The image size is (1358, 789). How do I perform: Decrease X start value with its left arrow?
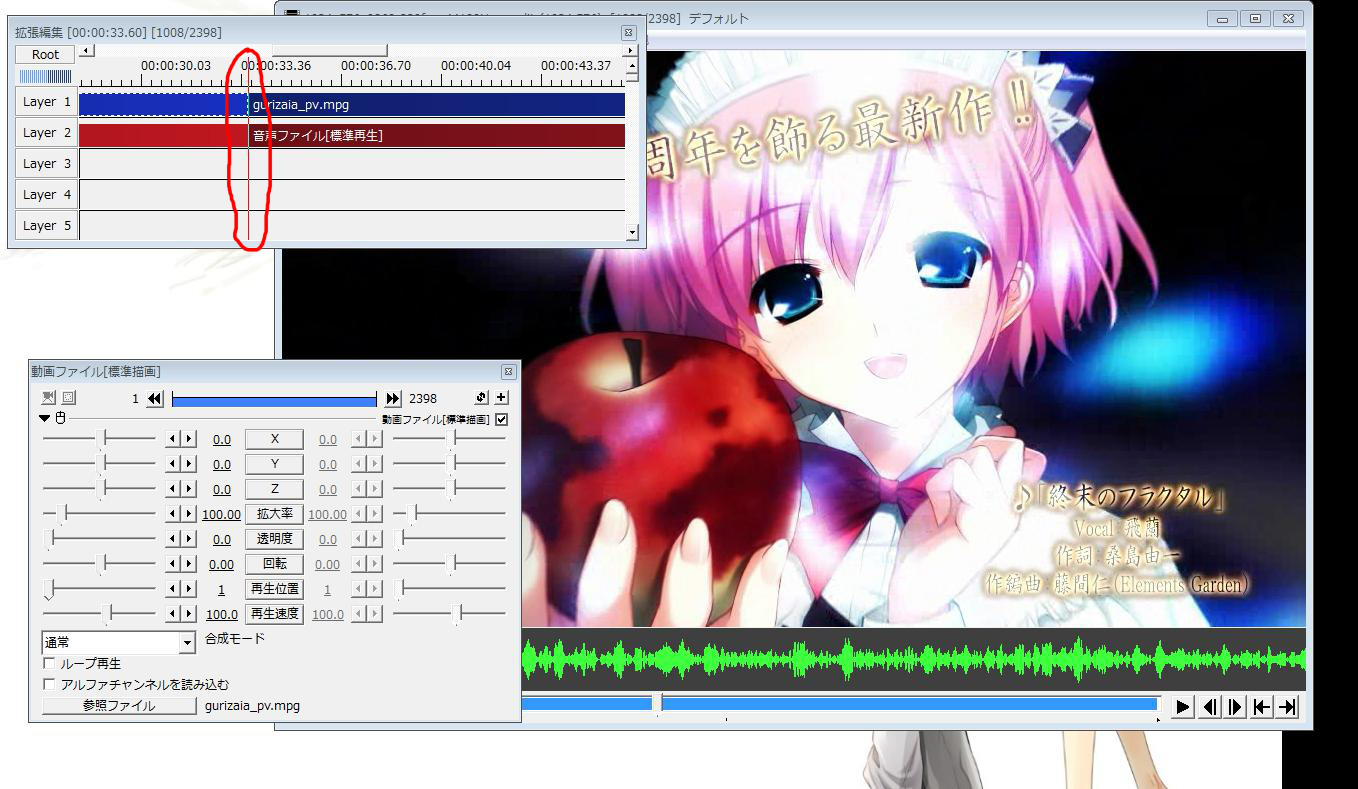172,439
